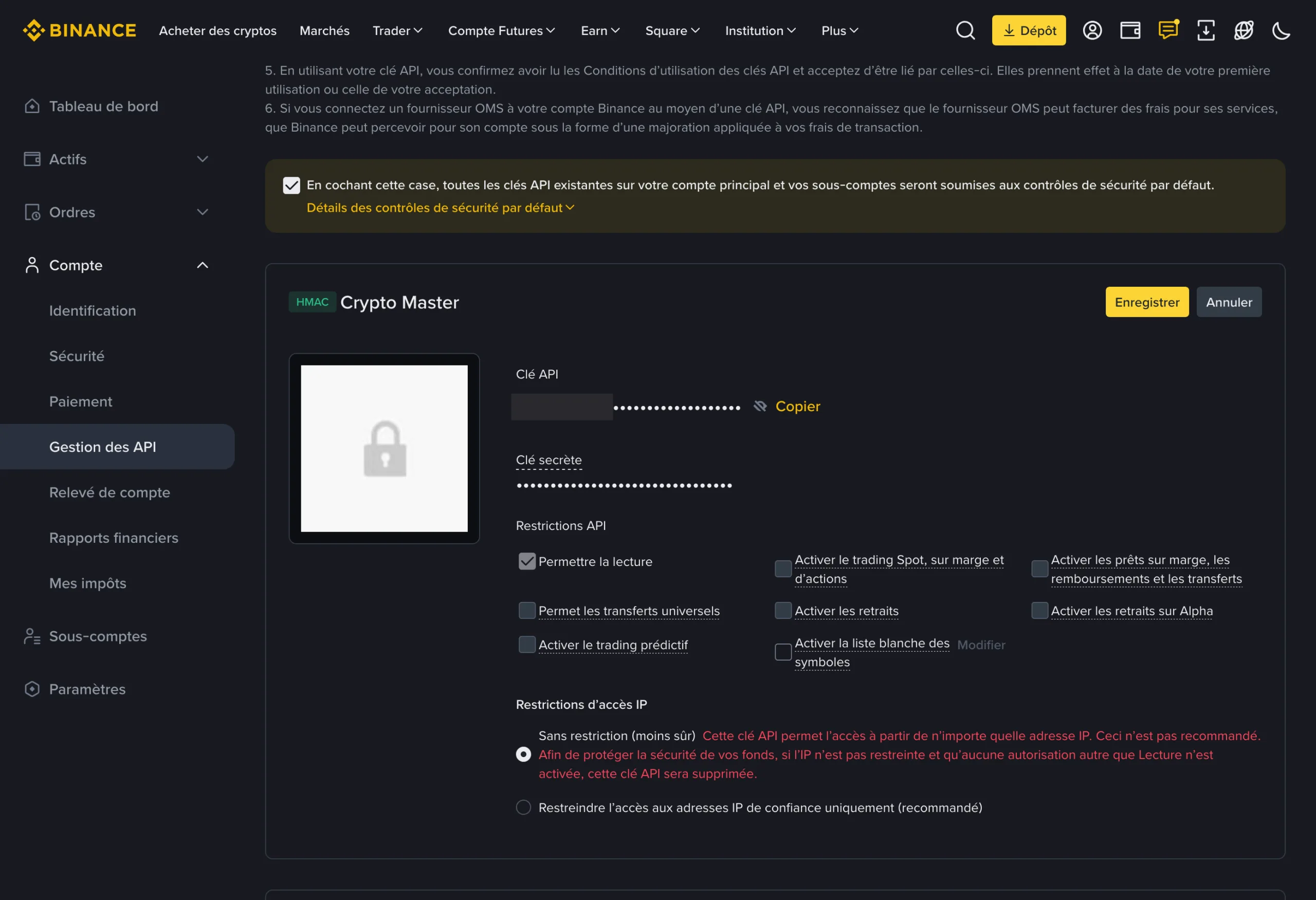Select Sans restriction radio button
This screenshot has width=1316, height=900.
pos(524,755)
